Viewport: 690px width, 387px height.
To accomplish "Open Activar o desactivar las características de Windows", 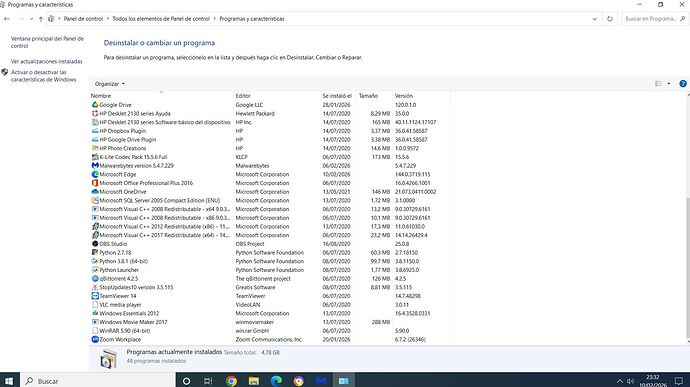I will click(x=44, y=76).
